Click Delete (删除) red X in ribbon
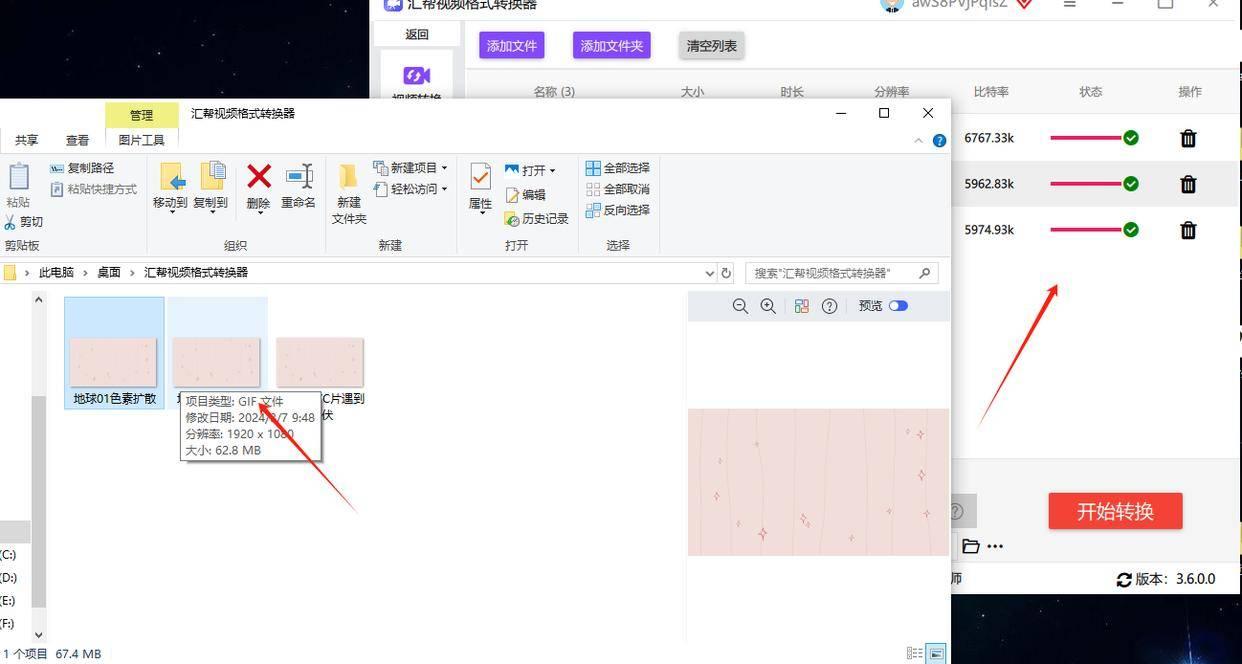The width and height of the screenshot is (1242, 664). pos(258,187)
